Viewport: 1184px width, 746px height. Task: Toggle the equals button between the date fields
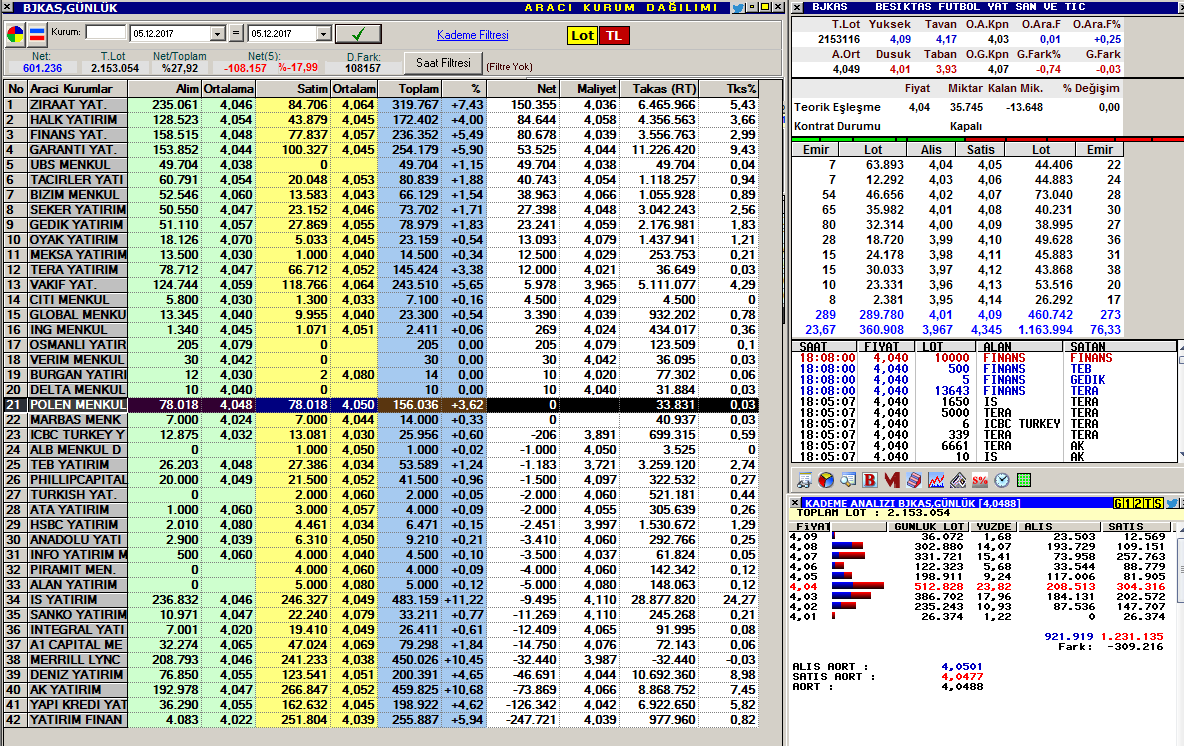(x=236, y=34)
